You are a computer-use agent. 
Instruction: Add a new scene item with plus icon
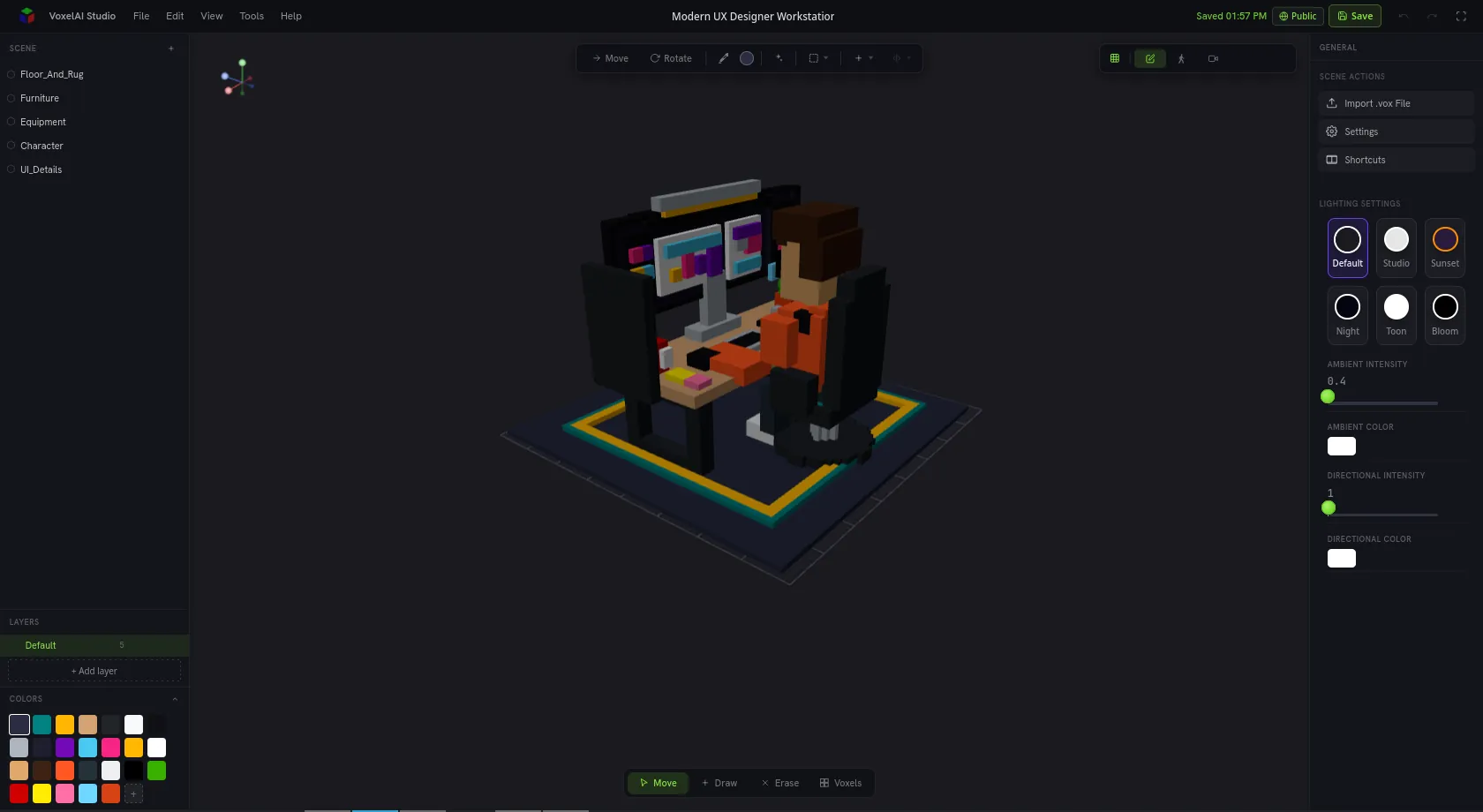pos(171,49)
